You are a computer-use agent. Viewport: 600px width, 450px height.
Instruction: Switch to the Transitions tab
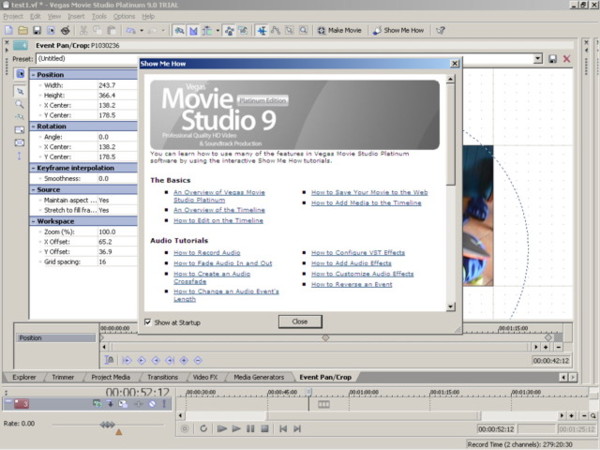tap(162, 377)
